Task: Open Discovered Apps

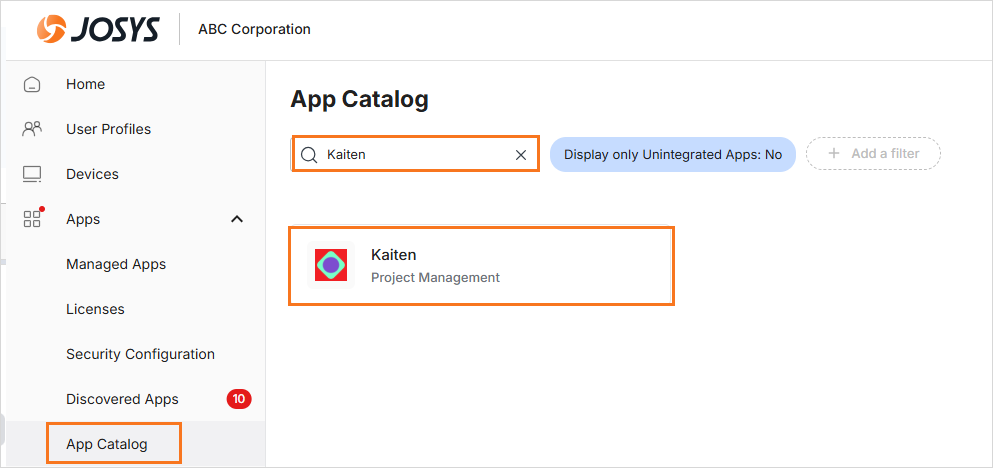Action: pyautogui.click(x=122, y=399)
